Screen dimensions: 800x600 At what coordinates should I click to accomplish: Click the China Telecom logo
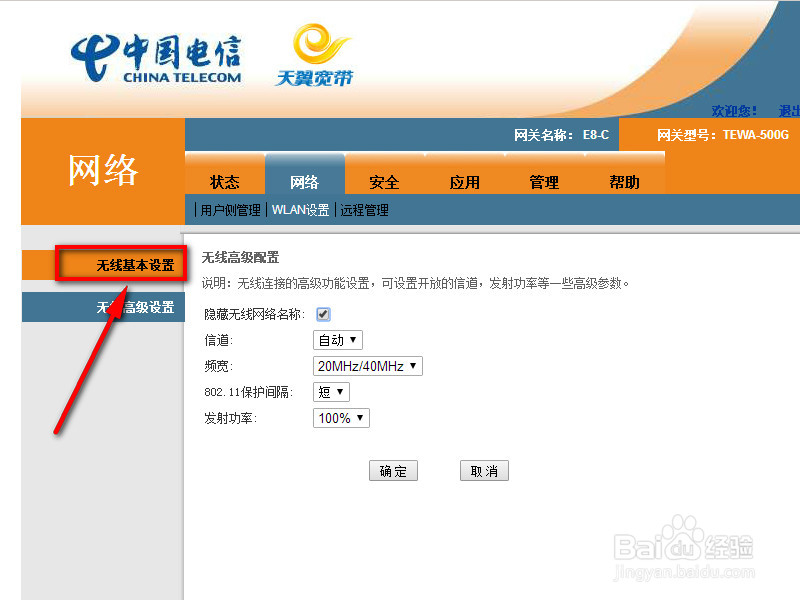click(156, 59)
